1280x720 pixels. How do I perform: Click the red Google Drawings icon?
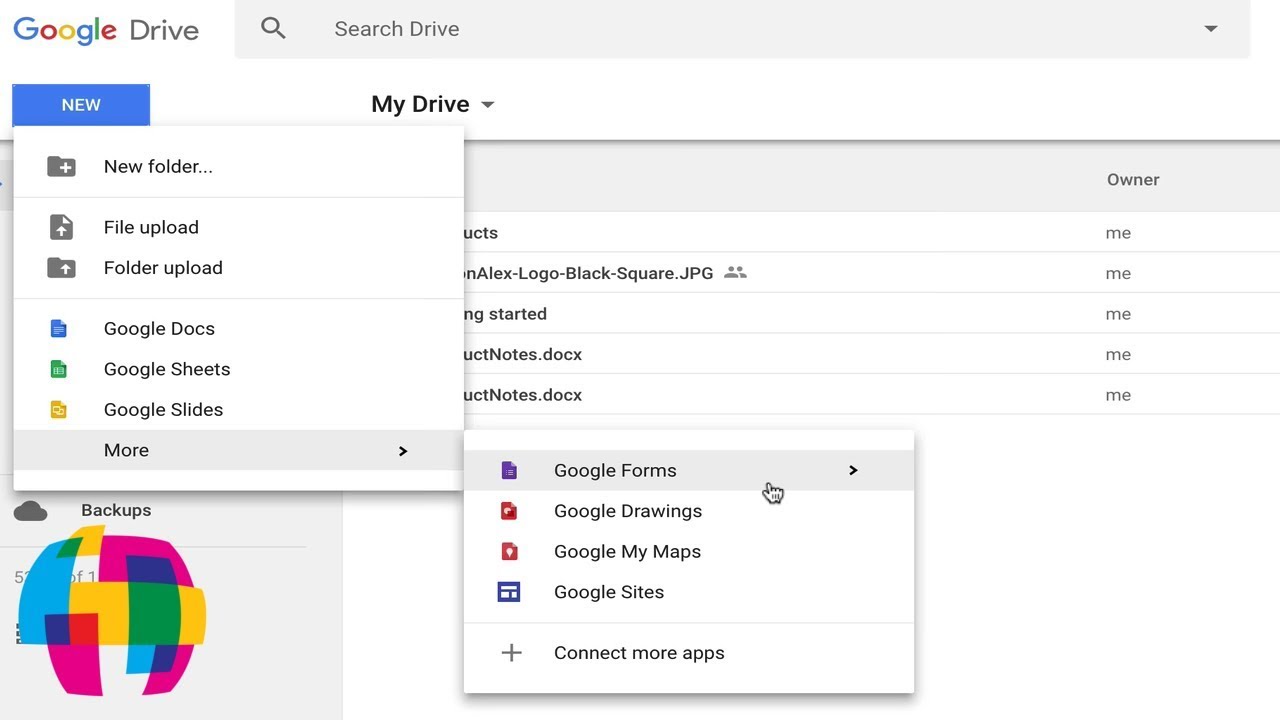coord(509,511)
